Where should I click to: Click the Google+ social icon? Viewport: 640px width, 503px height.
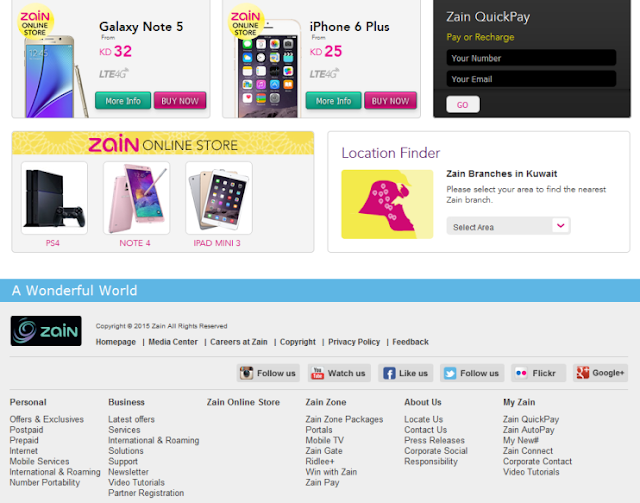pyautogui.click(x=582, y=372)
